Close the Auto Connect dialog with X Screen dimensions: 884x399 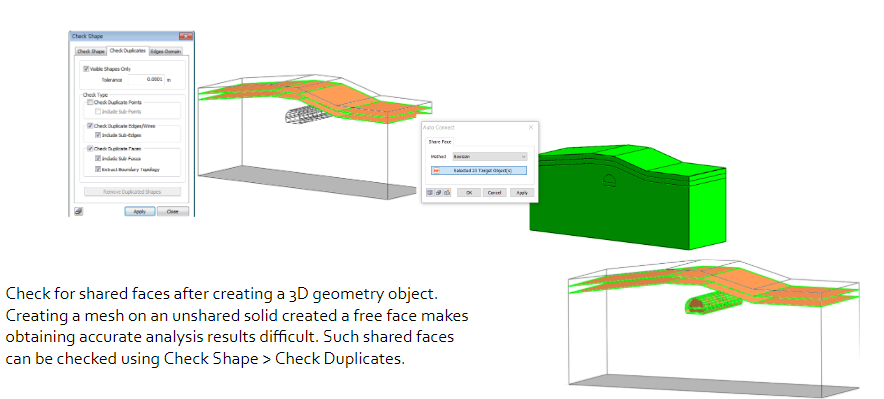tap(531, 127)
